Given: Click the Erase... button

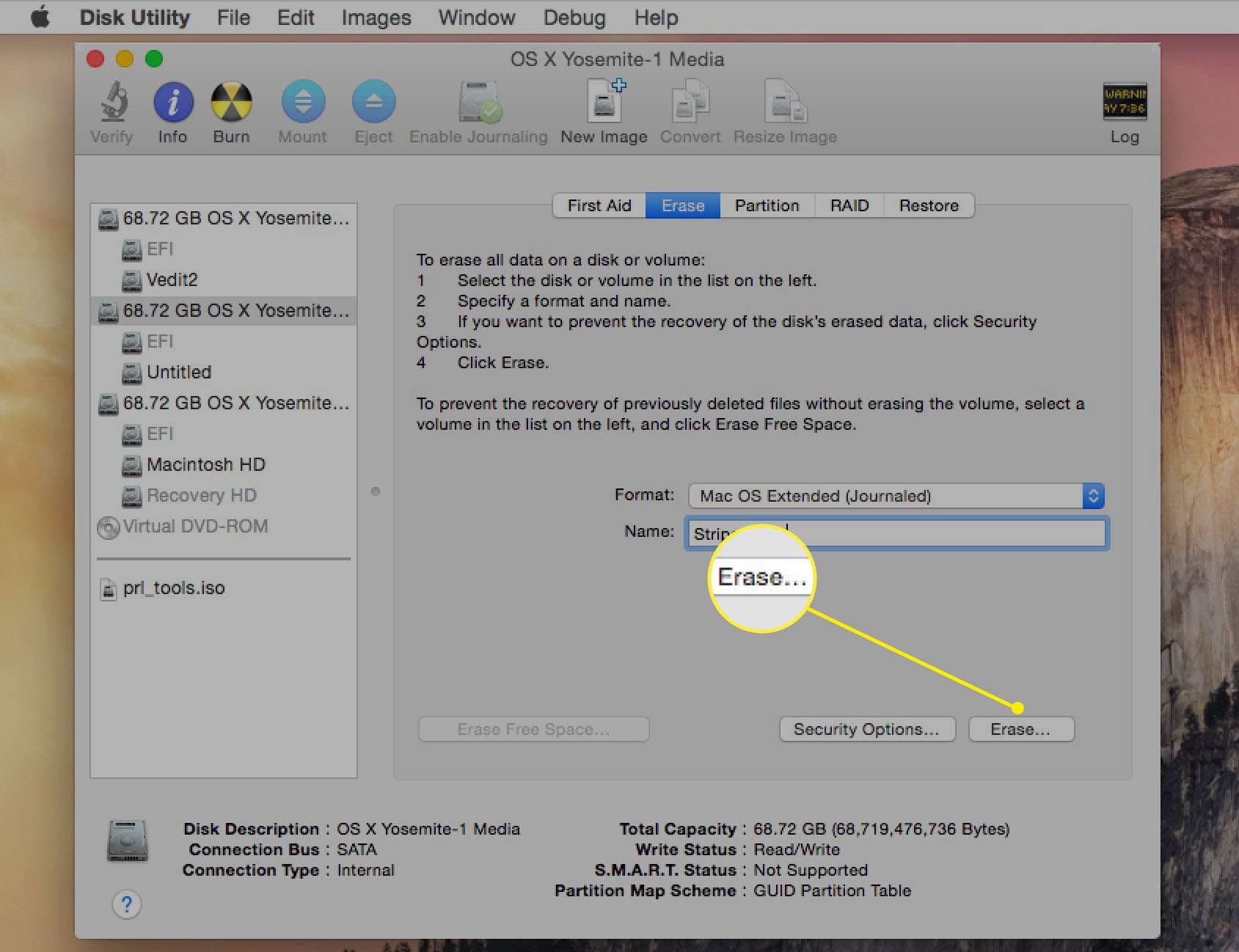Looking at the screenshot, I should [x=1021, y=729].
